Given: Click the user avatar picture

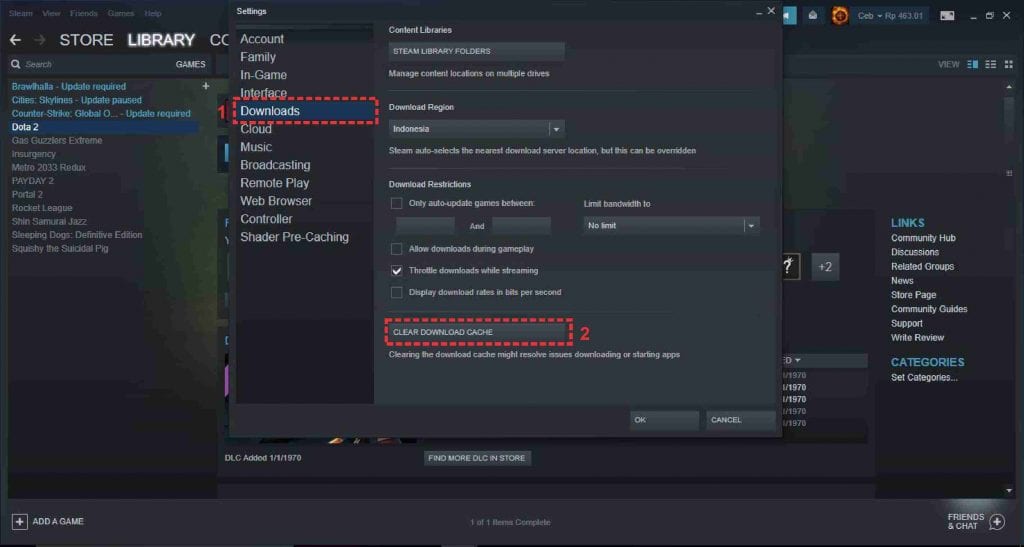Looking at the screenshot, I should pyautogui.click(x=839, y=15).
